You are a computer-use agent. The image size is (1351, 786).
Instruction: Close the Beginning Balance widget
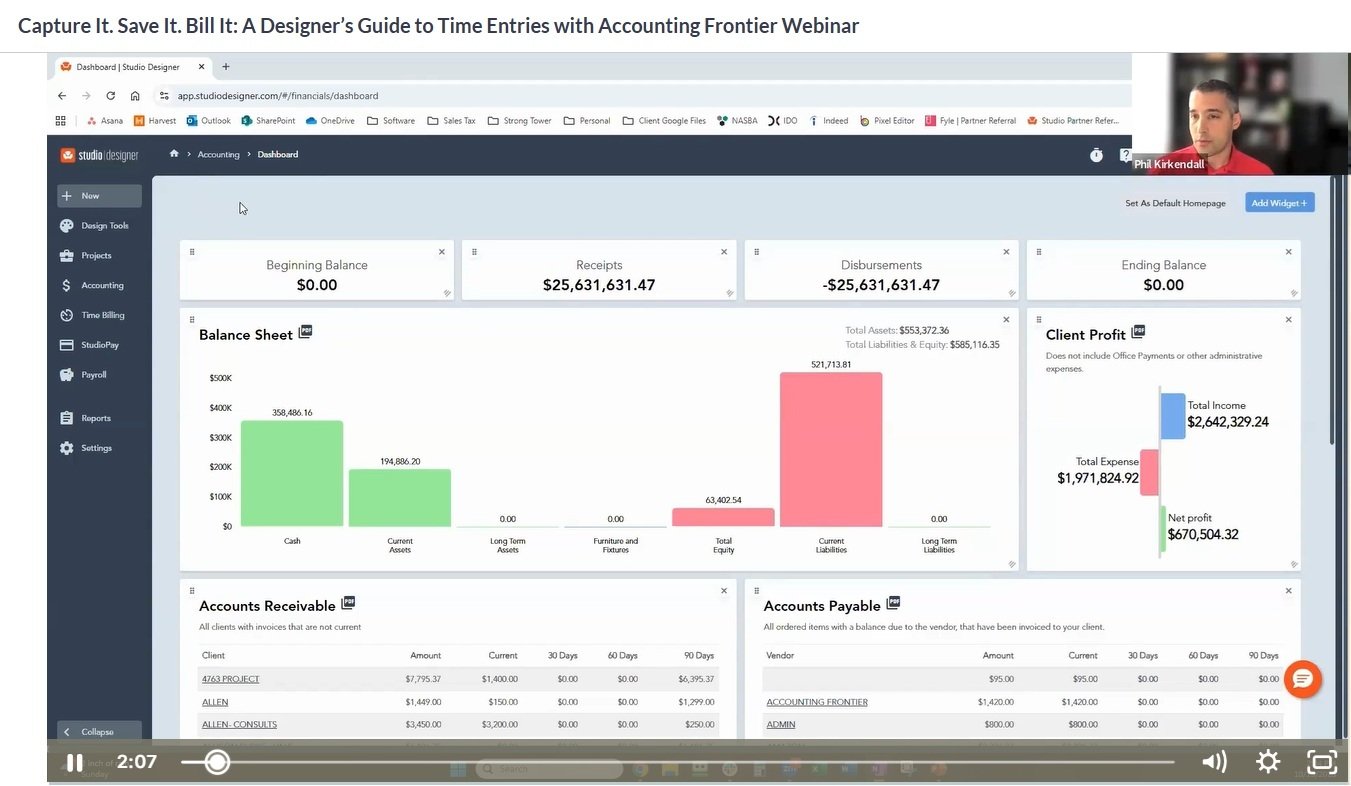point(441,252)
